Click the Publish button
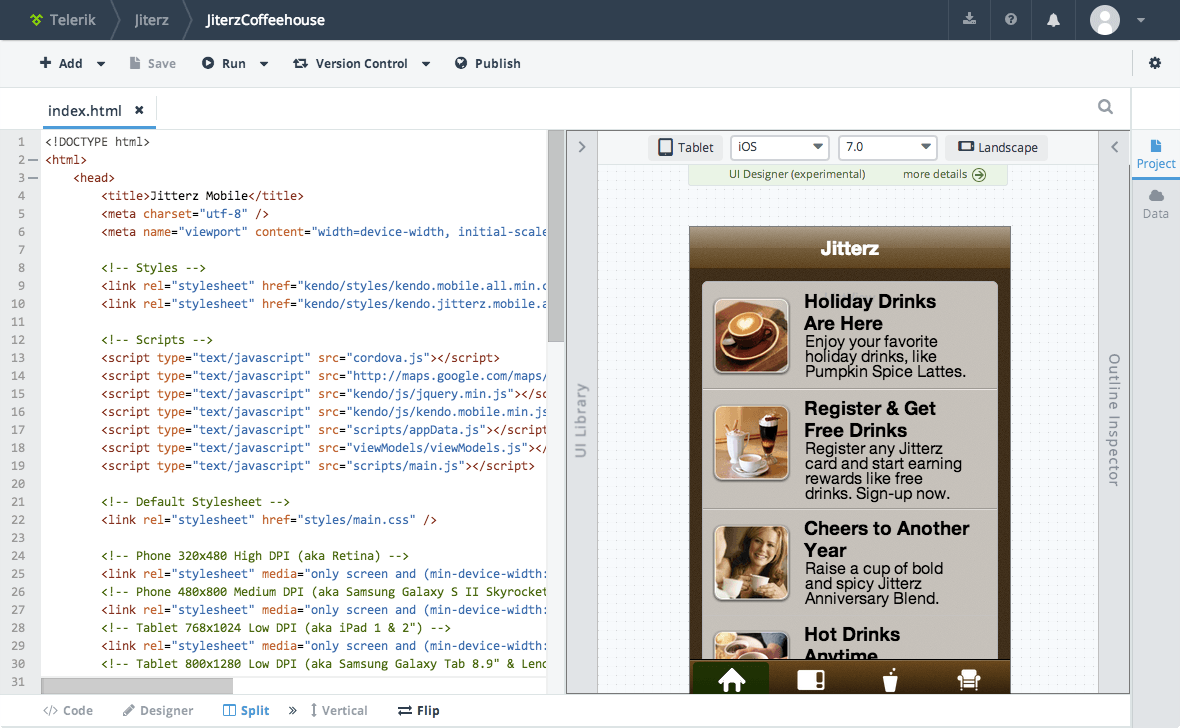 click(488, 63)
